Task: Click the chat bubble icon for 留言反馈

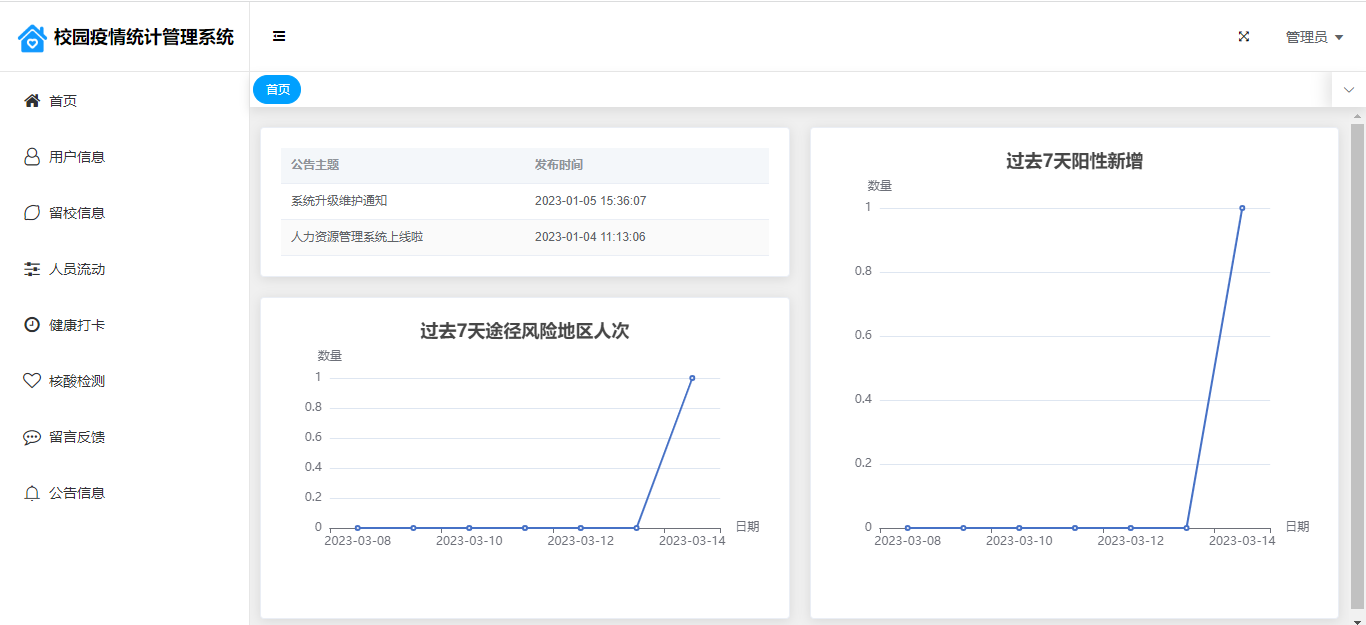Action: coord(32,437)
